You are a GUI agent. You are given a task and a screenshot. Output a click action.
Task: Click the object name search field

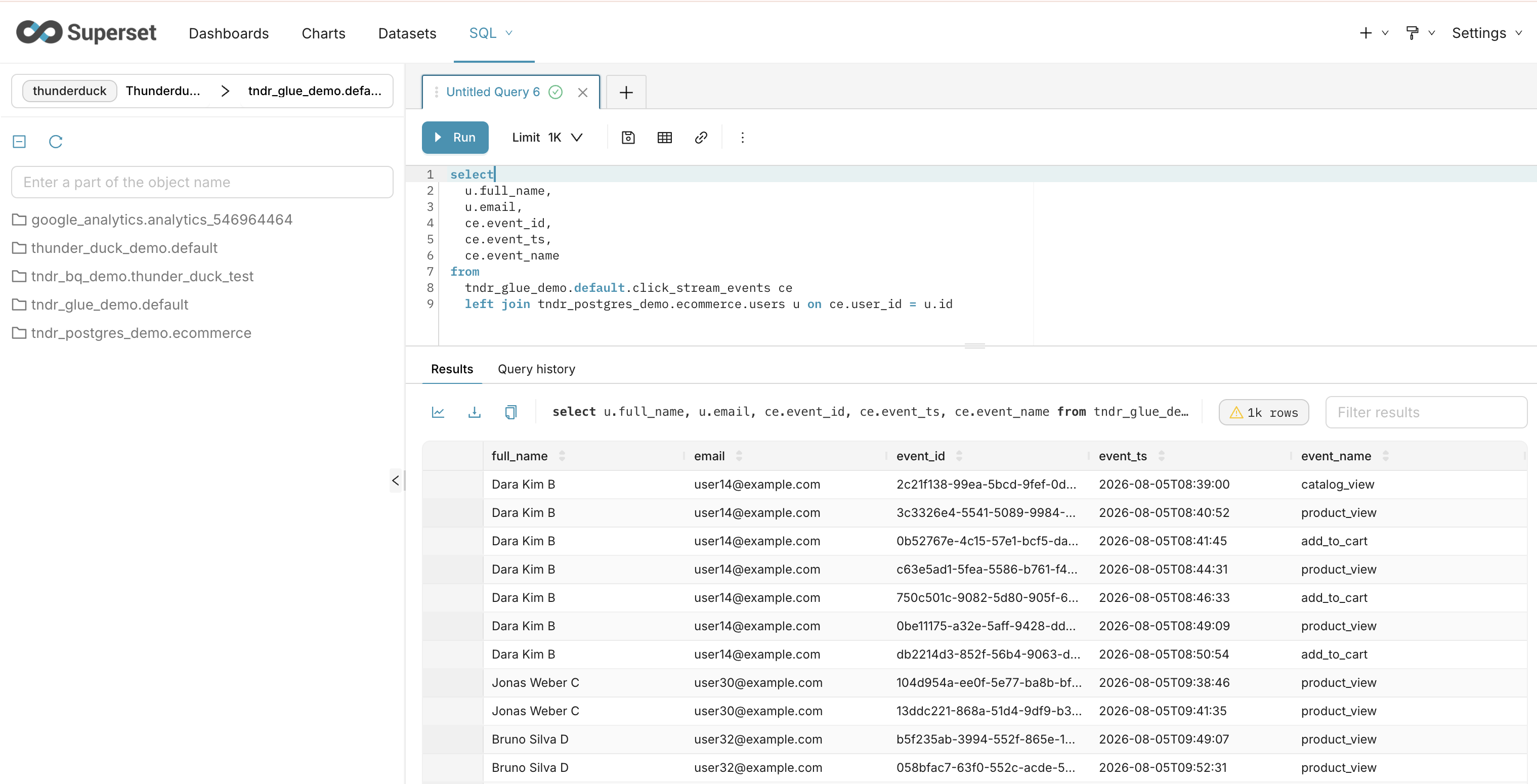(202, 182)
